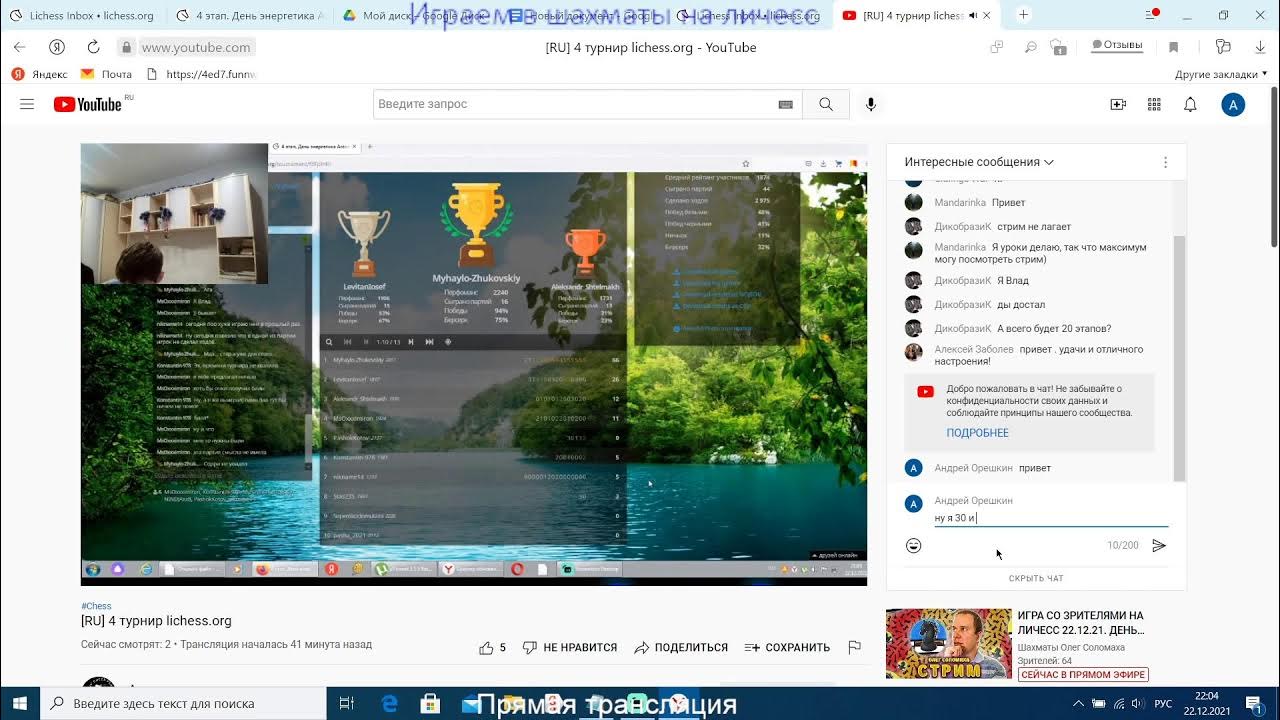The height and width of the screenshot is (720, 1280).
Task: Open the account avatar menu
Action: click(x=1233, y=104)
